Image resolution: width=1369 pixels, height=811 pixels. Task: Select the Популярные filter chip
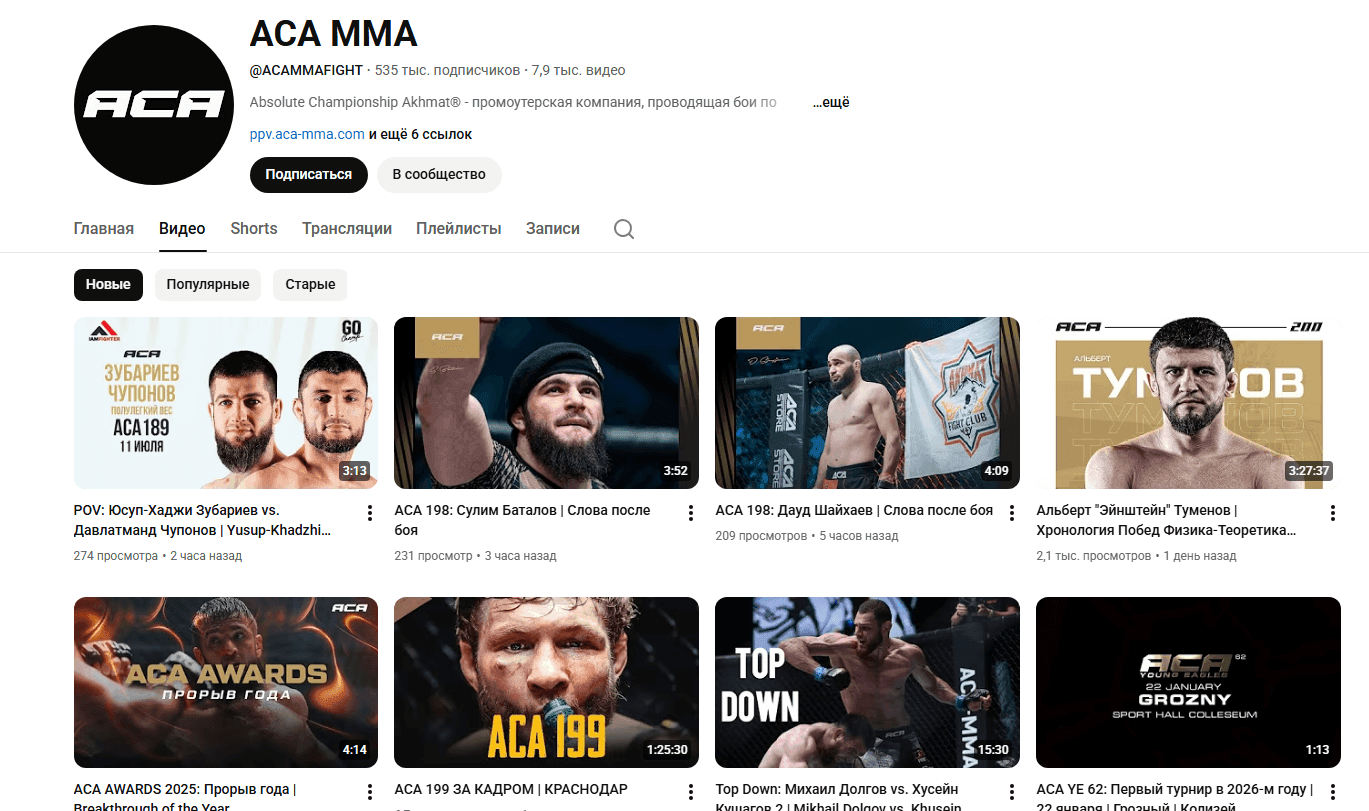point(207,284)
